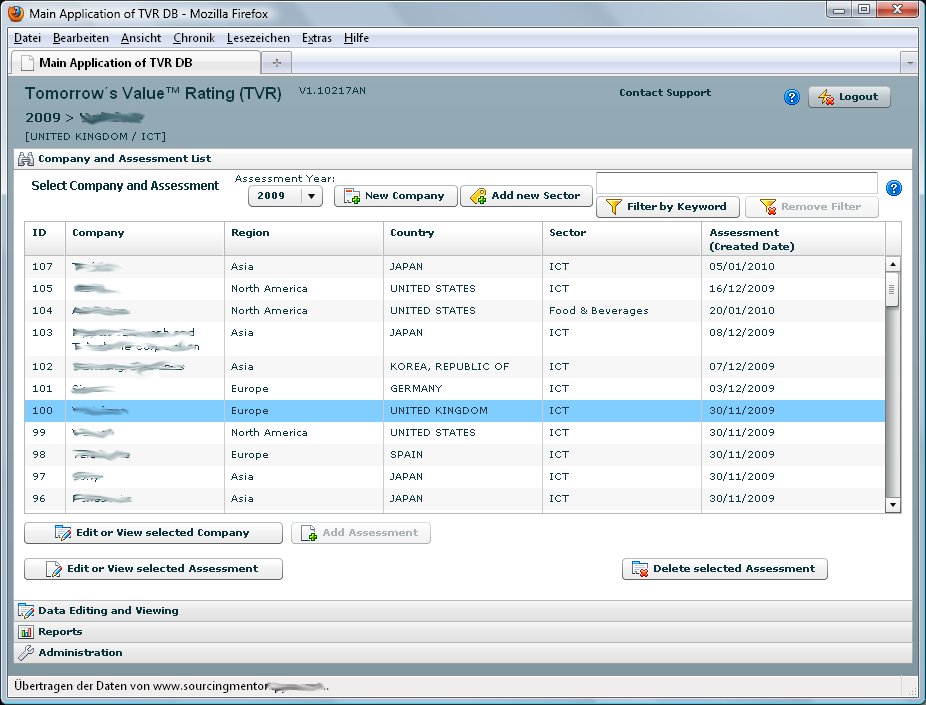The image size is (926, 705).
Task: Open the Extras menu
Action: coord(317,38)
